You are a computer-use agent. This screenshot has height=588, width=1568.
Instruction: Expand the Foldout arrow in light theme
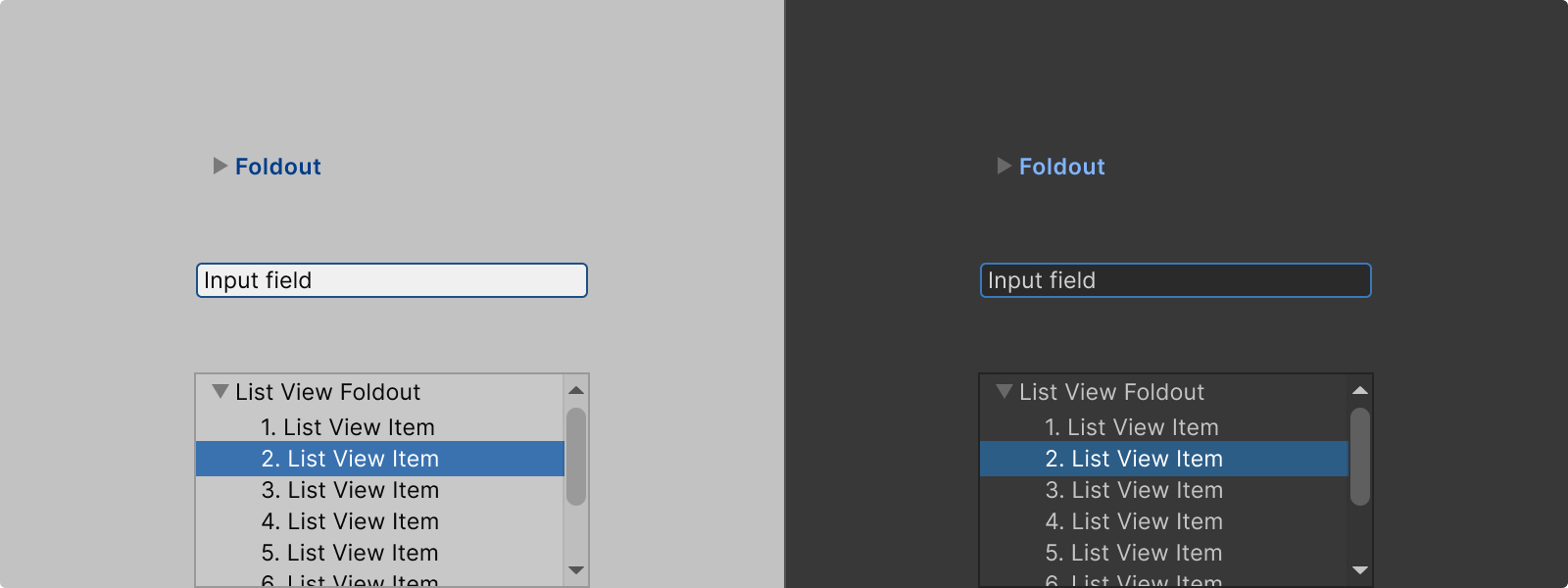coord(220,167)
